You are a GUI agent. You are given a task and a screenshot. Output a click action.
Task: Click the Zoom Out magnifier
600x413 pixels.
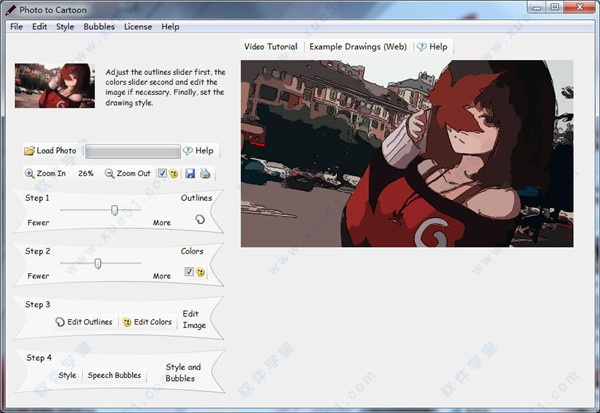(x=128, y=173)
